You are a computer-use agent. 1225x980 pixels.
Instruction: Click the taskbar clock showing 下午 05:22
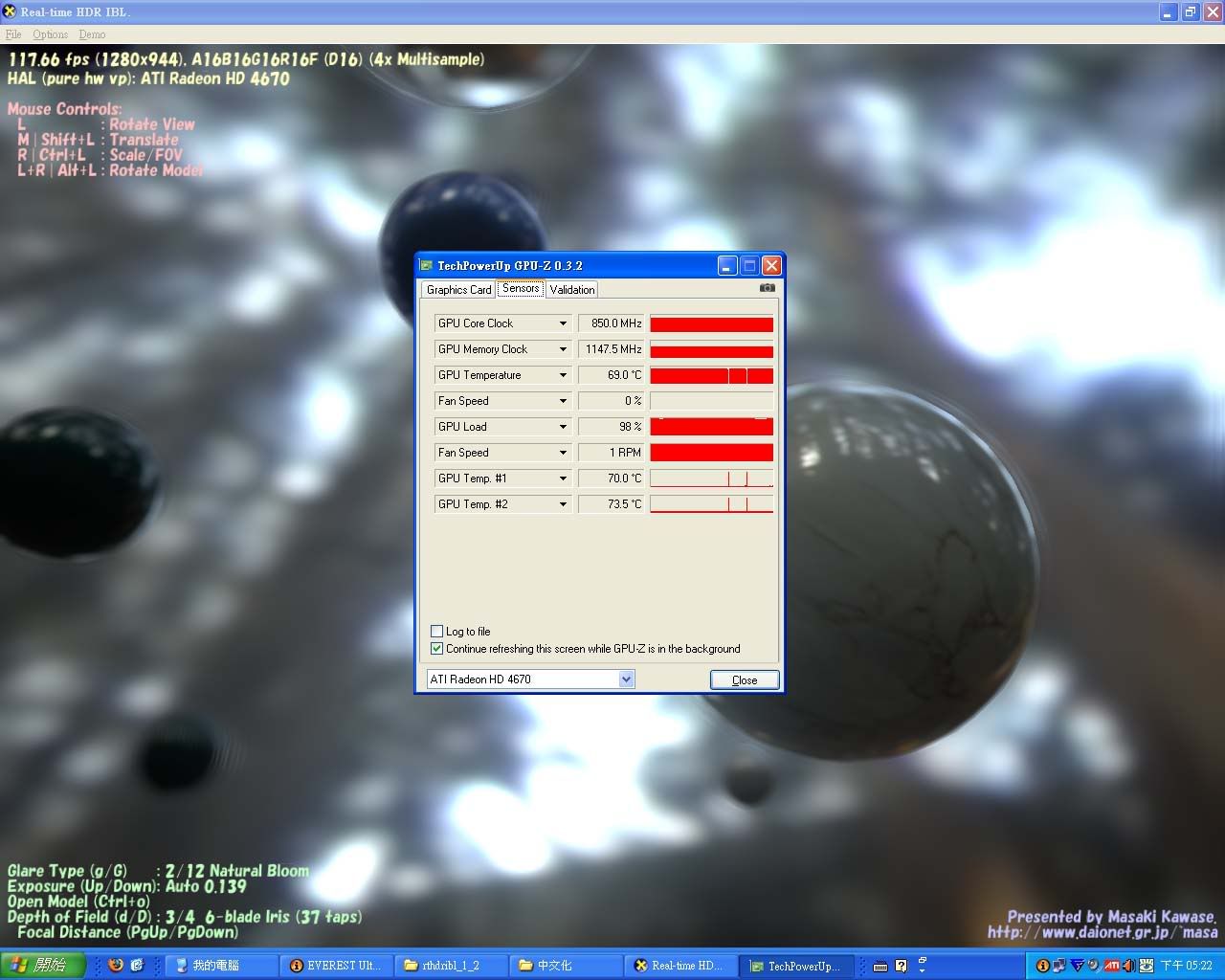(x=1187, y=966)
